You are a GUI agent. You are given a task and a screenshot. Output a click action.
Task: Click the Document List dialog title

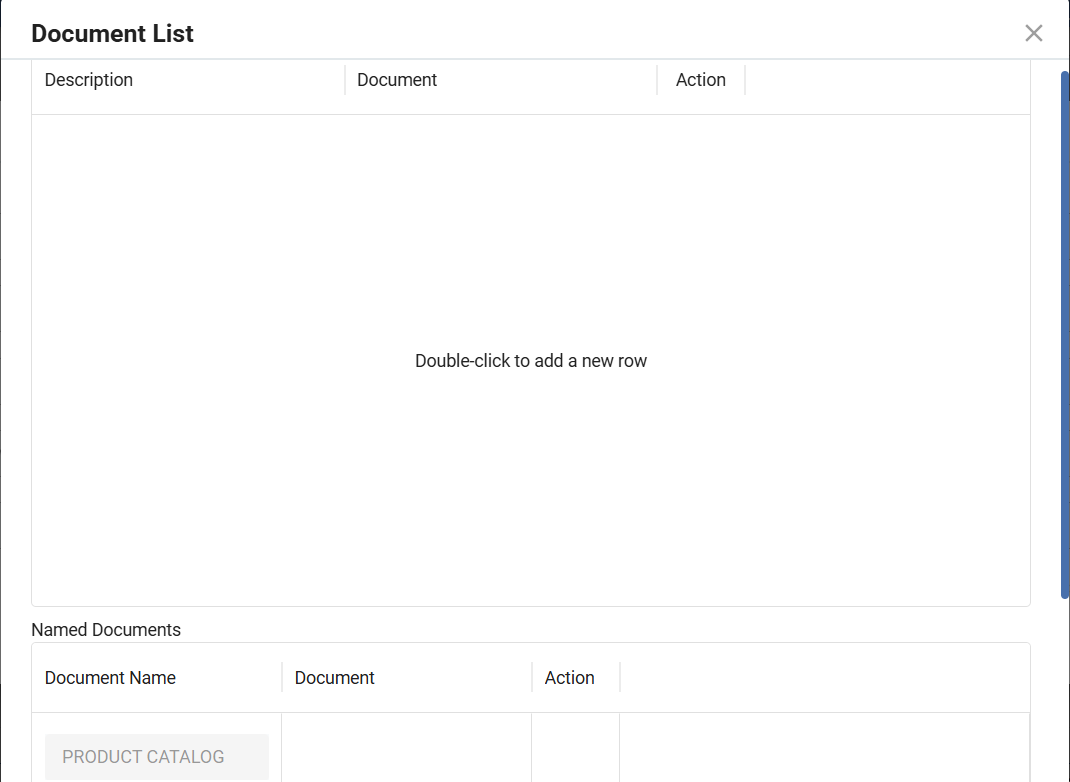point(112,33)
